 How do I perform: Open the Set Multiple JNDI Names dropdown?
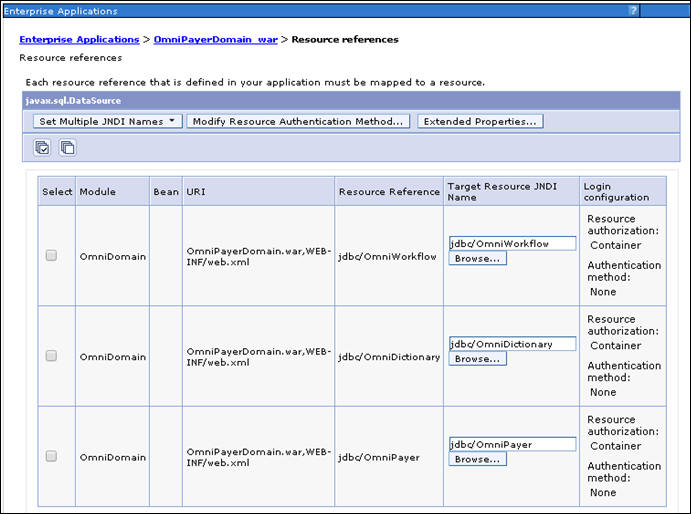tap(108, 122)
